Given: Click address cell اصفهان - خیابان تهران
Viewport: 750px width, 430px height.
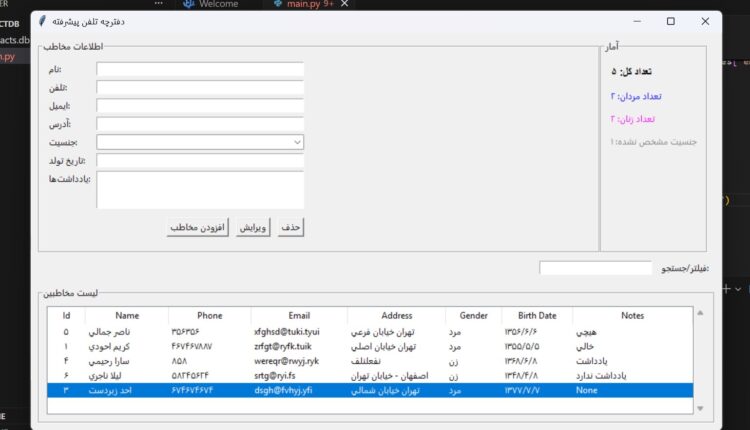Looking at the screenshot, I should point(389,376).
